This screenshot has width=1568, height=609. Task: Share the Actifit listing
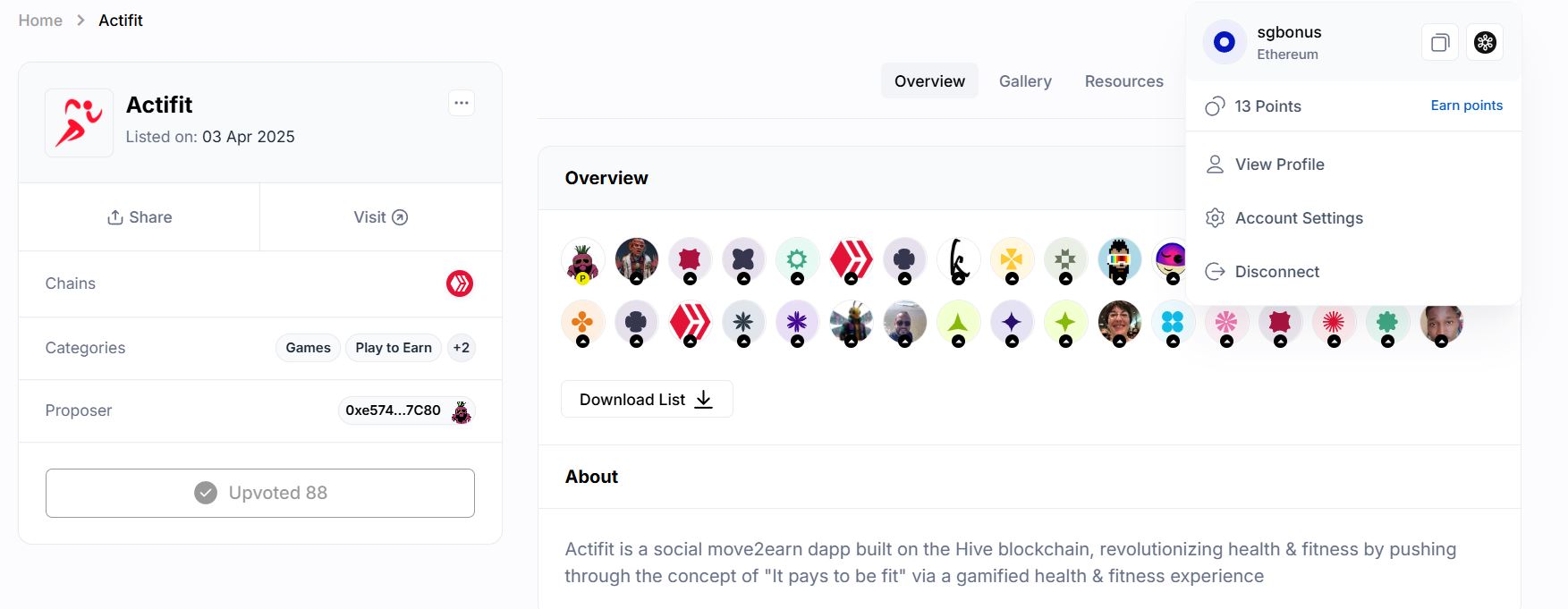pyautogui.click(x=140, y=217)
